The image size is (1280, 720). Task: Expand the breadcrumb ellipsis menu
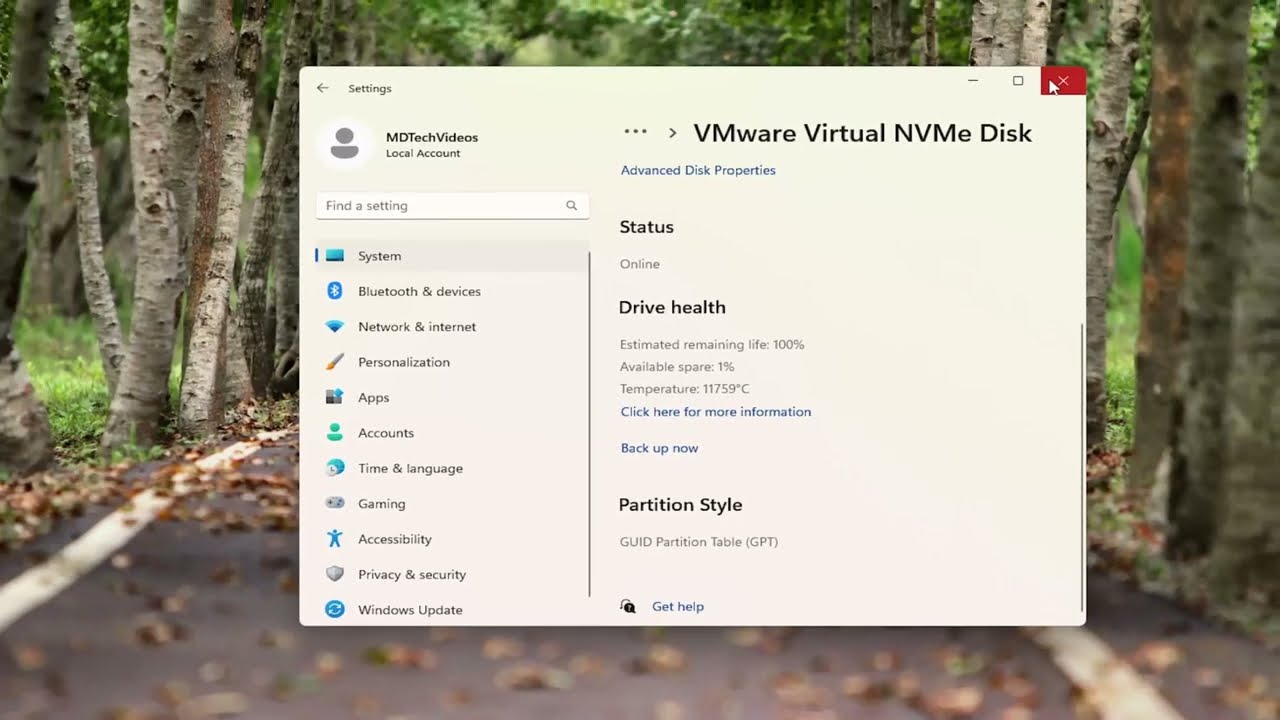coord(635,132)
